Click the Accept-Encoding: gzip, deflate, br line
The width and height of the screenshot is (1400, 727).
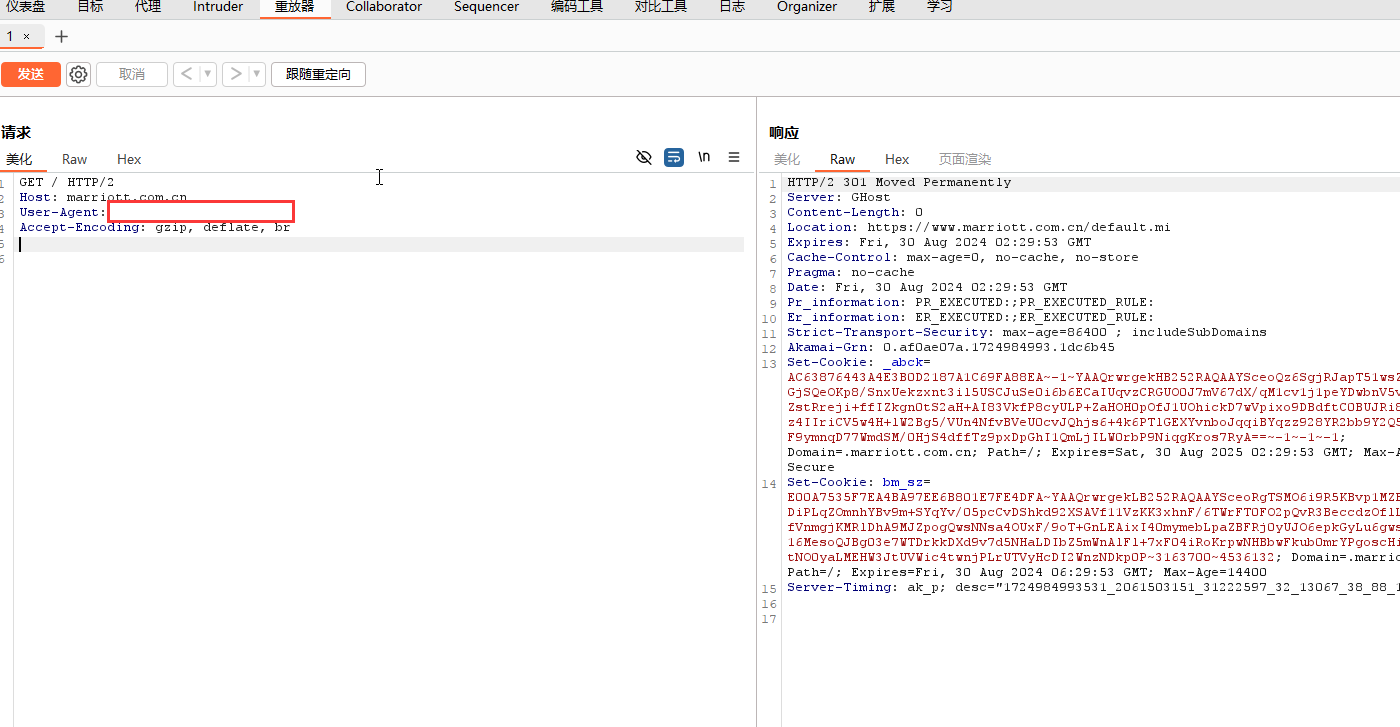pyautogui.click(x=155, y=227)
